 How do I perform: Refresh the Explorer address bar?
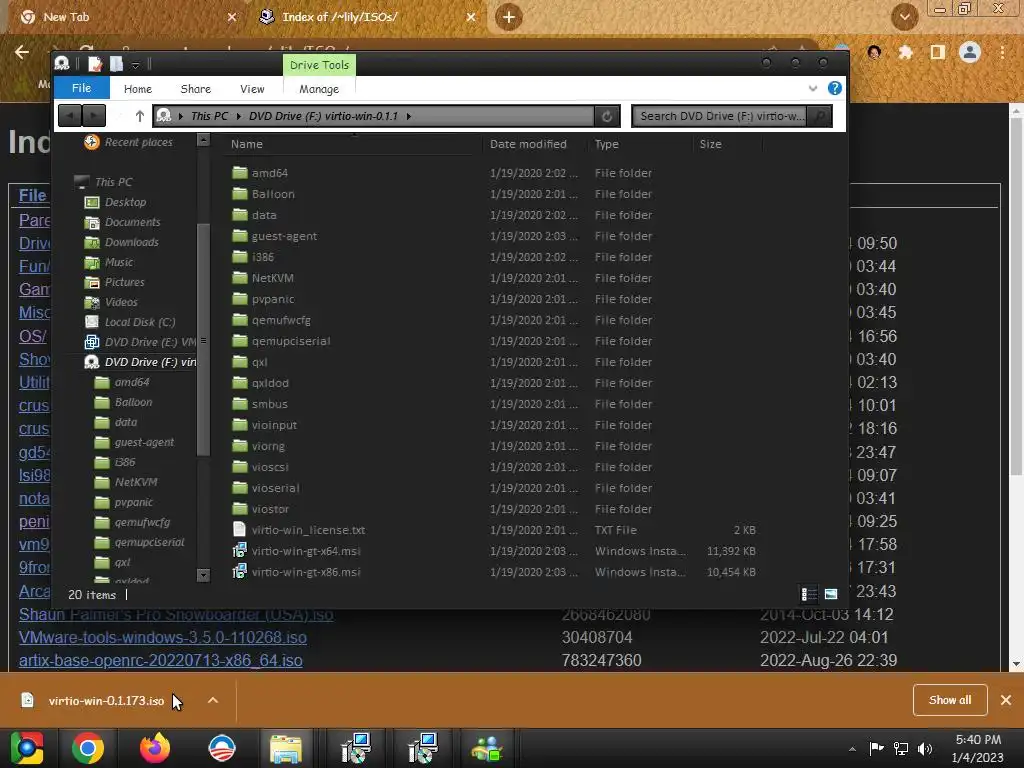(607, 116)
